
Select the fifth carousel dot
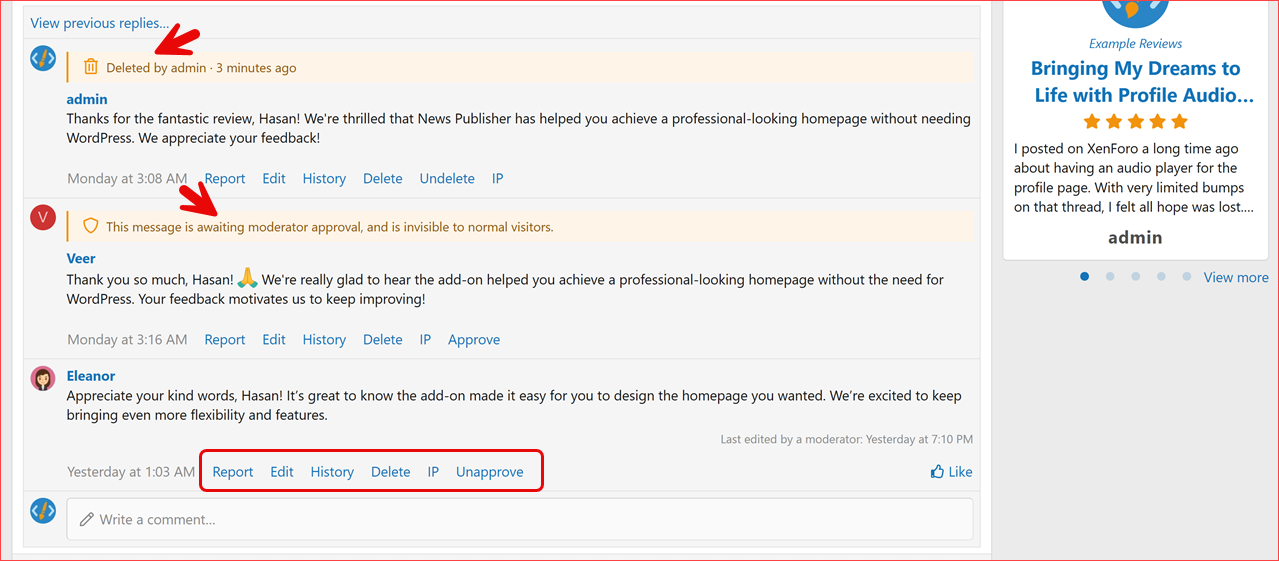coord(1187,277)
